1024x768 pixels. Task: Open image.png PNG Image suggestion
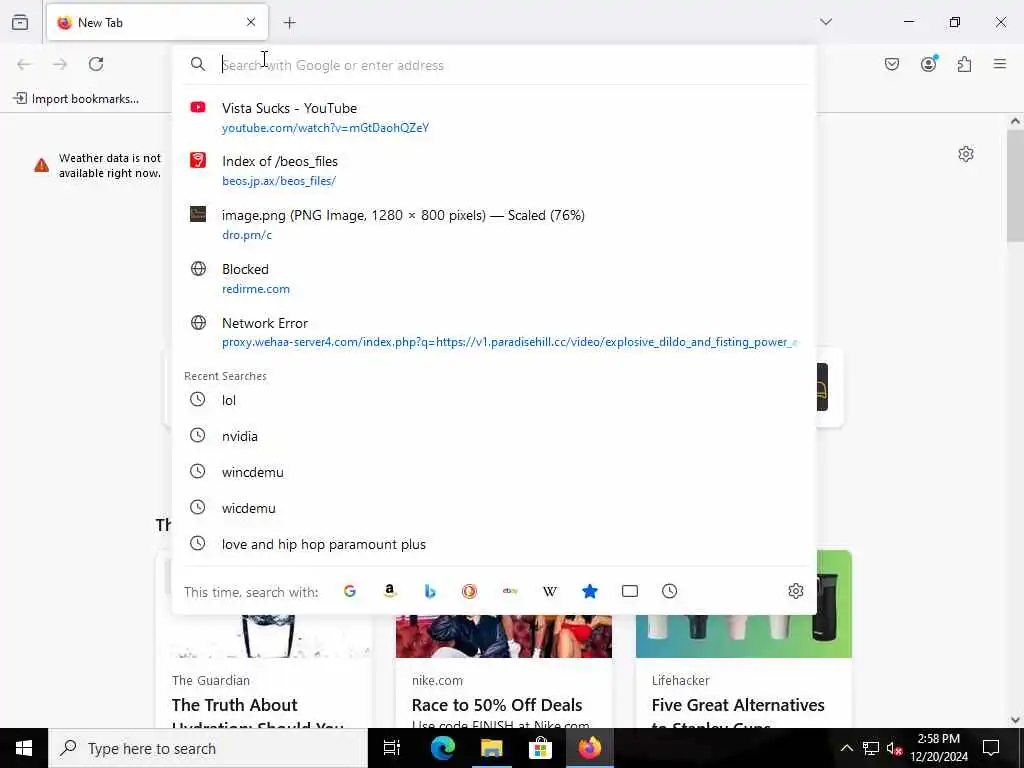pos(494,225)
